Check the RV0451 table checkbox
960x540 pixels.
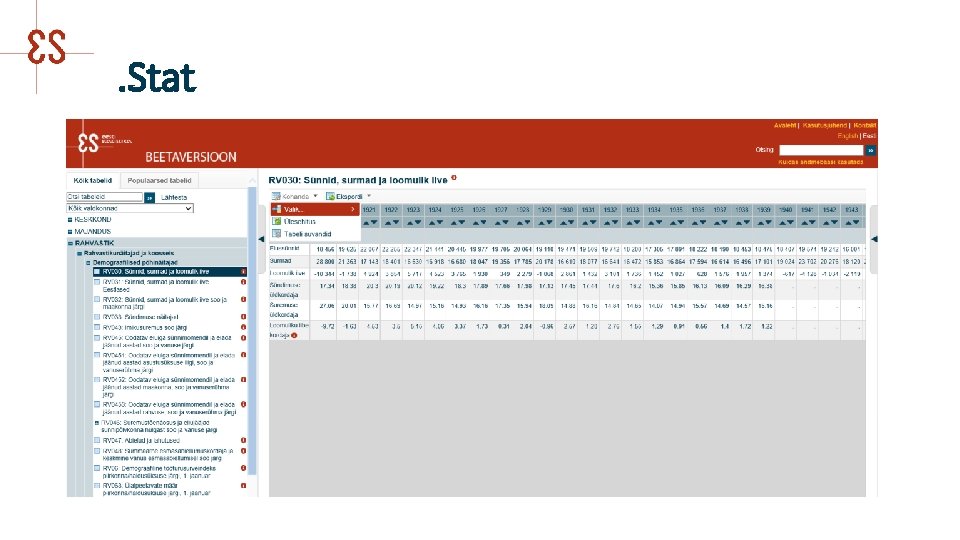click(97, 355)
